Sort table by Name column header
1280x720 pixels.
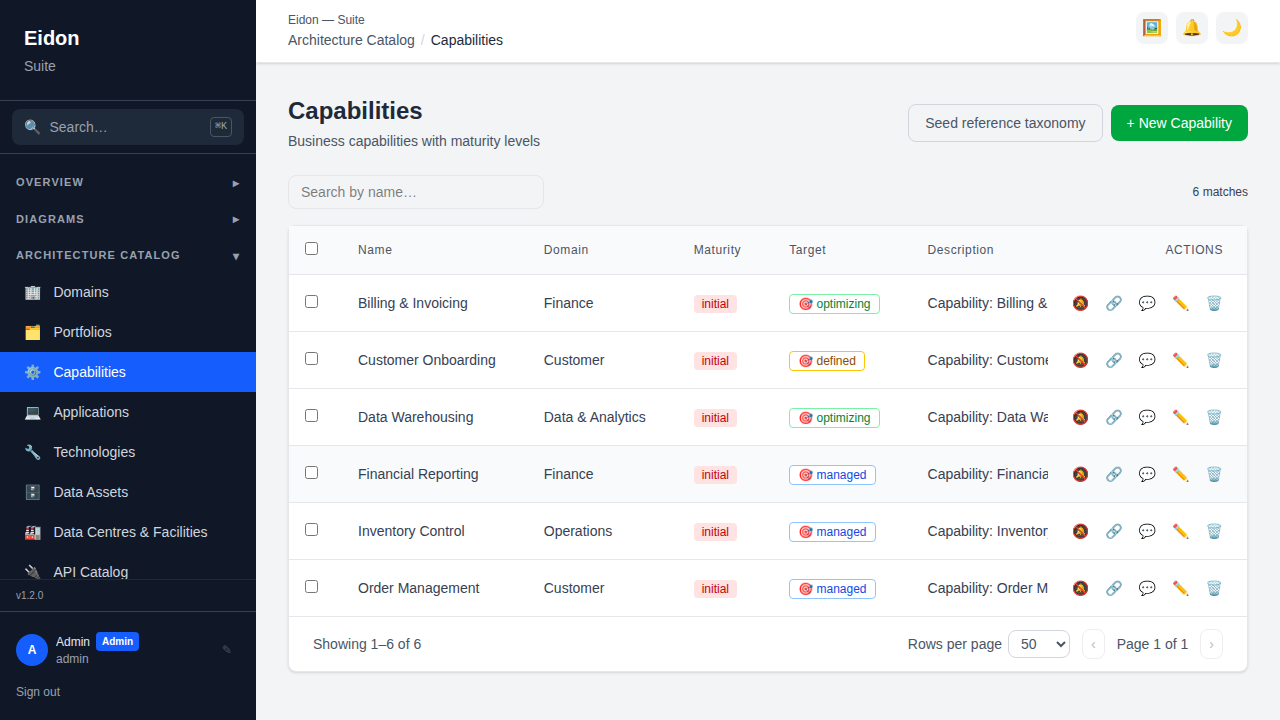(x=375, y=250)
